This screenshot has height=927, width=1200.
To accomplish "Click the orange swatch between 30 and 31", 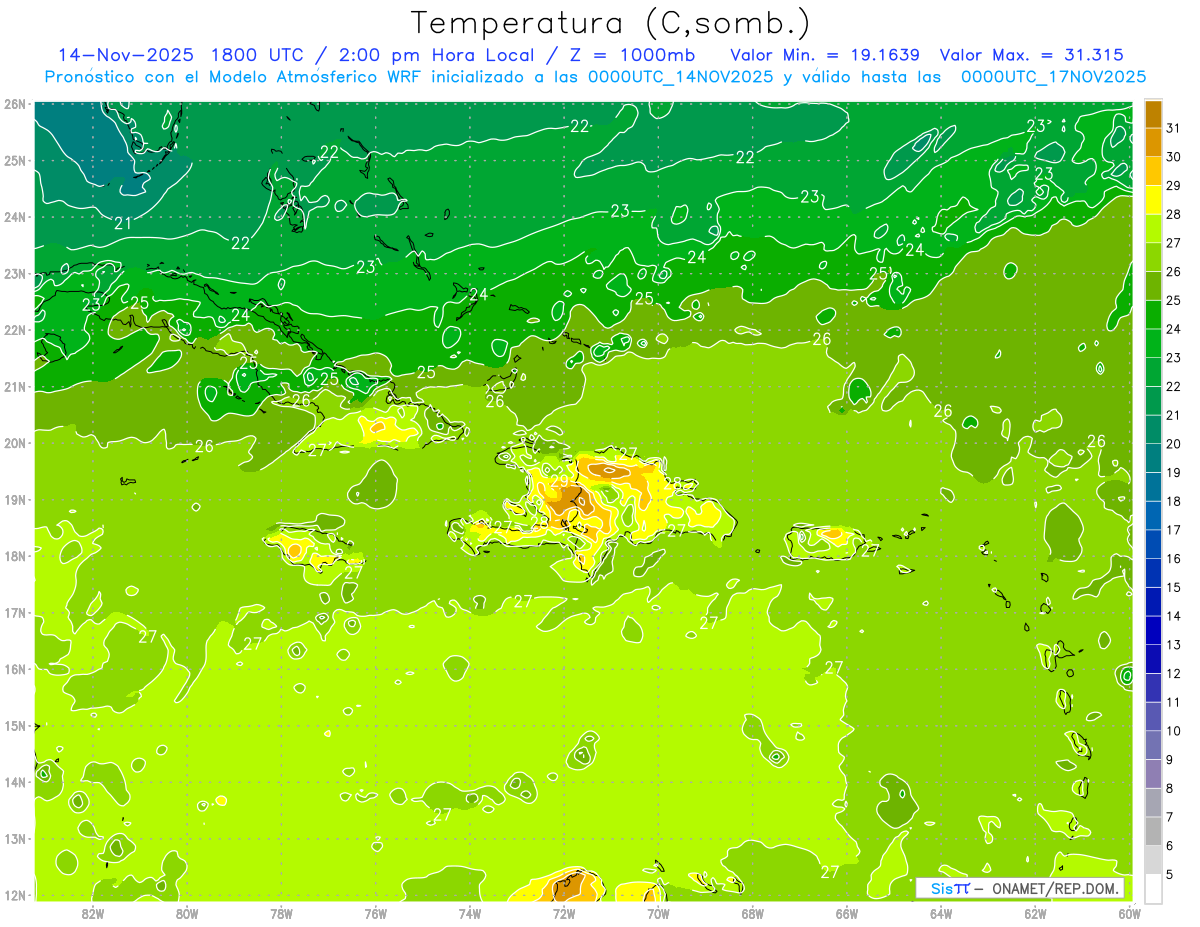I will 1153,142.
